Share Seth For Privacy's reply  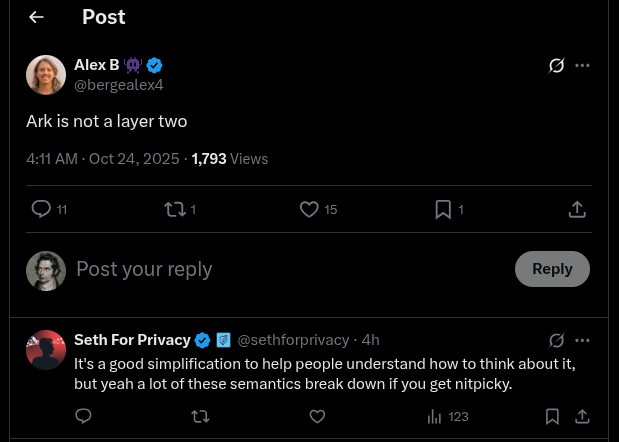[583, 416]
